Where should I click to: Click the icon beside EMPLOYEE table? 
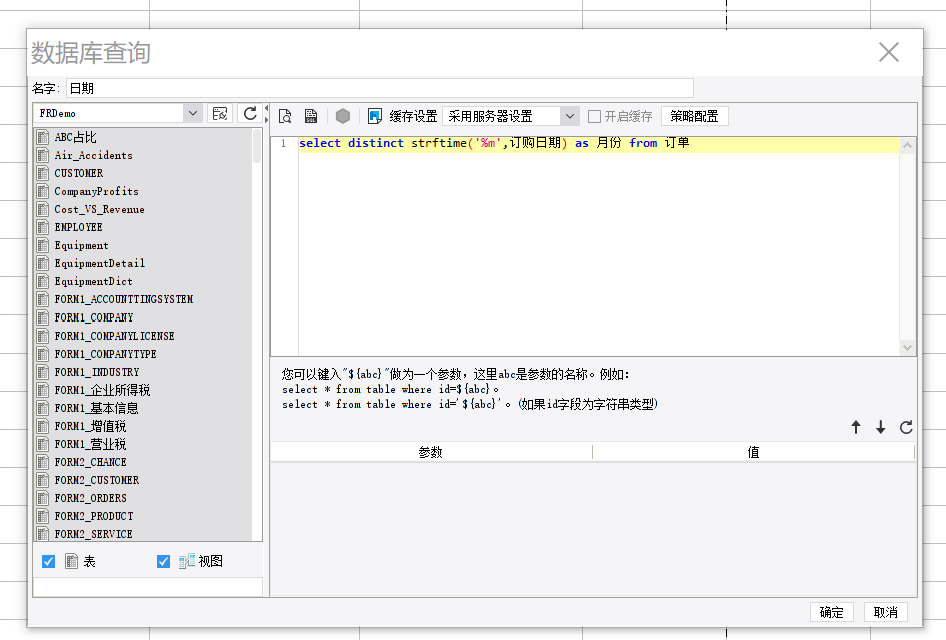click(x=43, y=227)
